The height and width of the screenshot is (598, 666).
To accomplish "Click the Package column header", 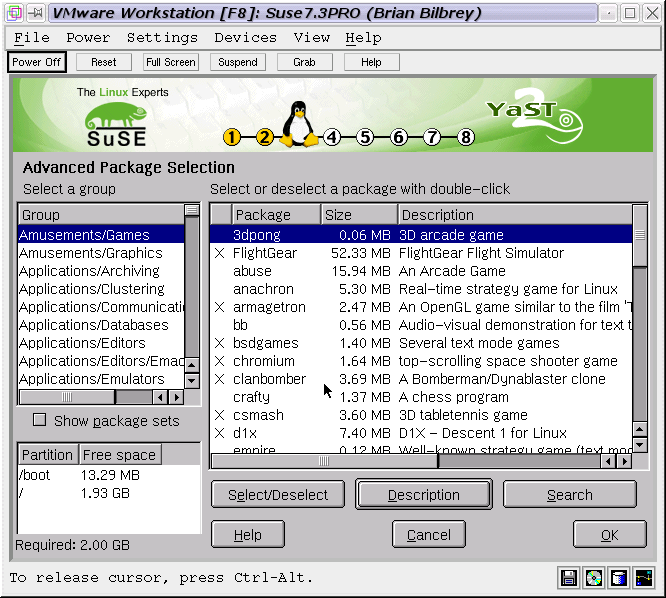I will (276, 215).
